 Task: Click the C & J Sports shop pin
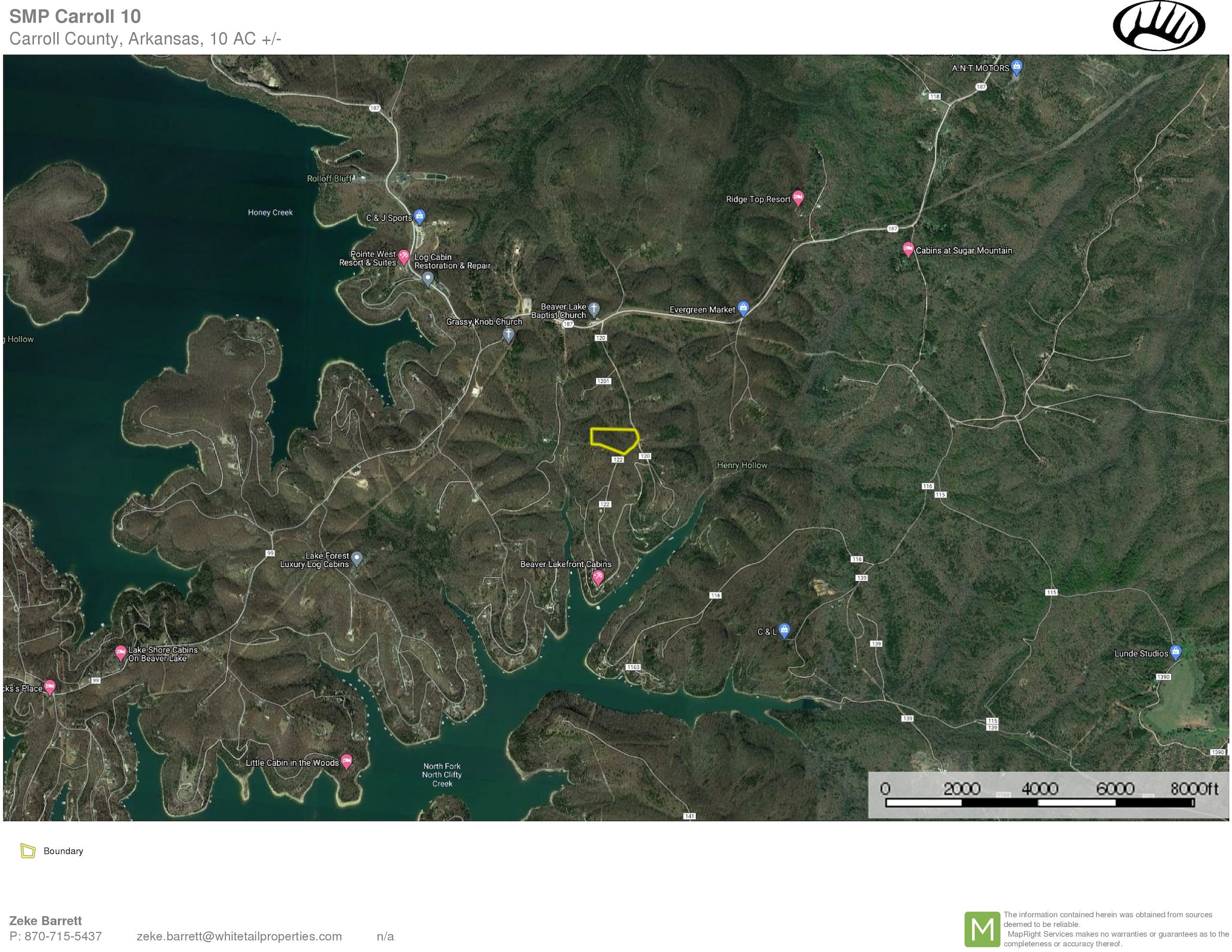419,216
